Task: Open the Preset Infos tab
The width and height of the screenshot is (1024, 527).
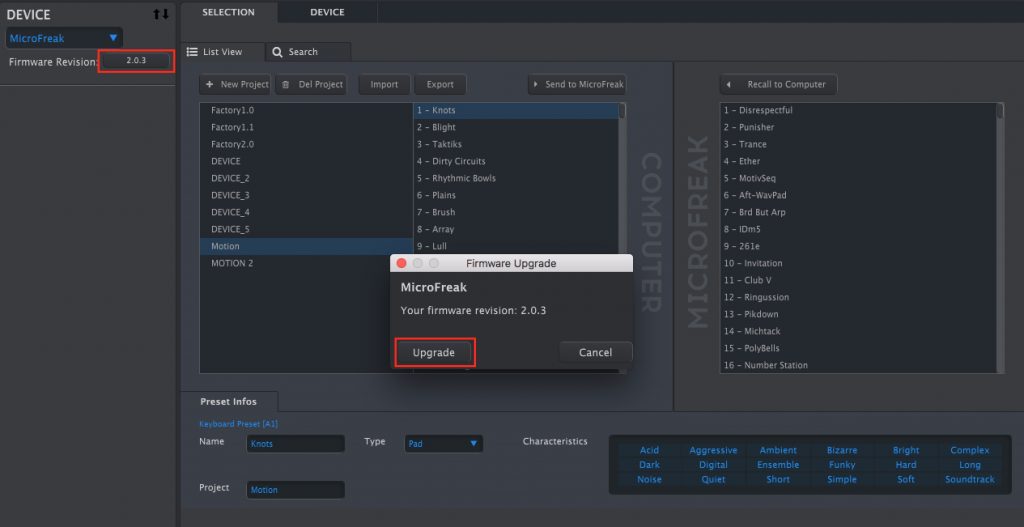Action: tap(228, 402)
